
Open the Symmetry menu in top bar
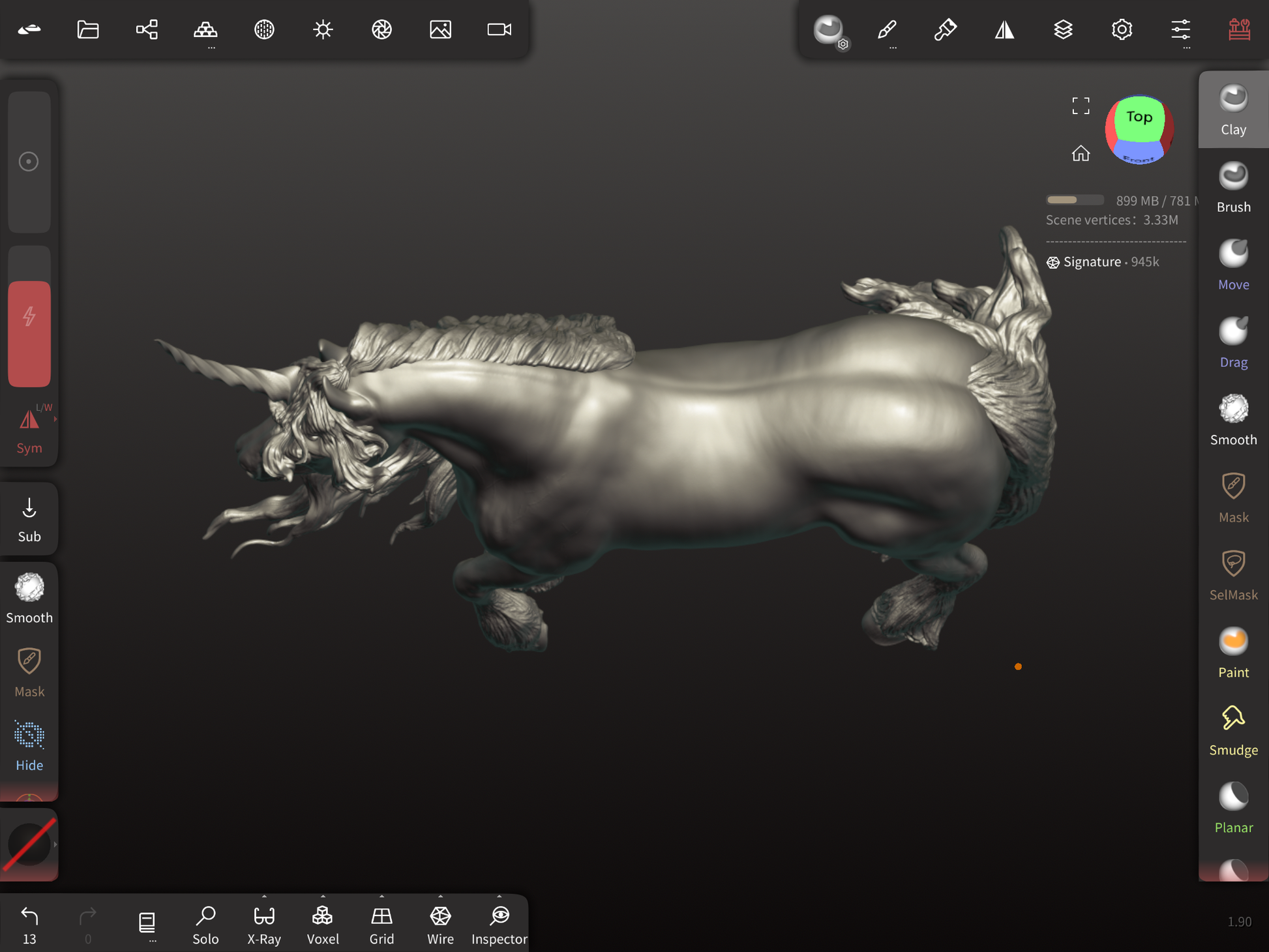click(1004, 29)
